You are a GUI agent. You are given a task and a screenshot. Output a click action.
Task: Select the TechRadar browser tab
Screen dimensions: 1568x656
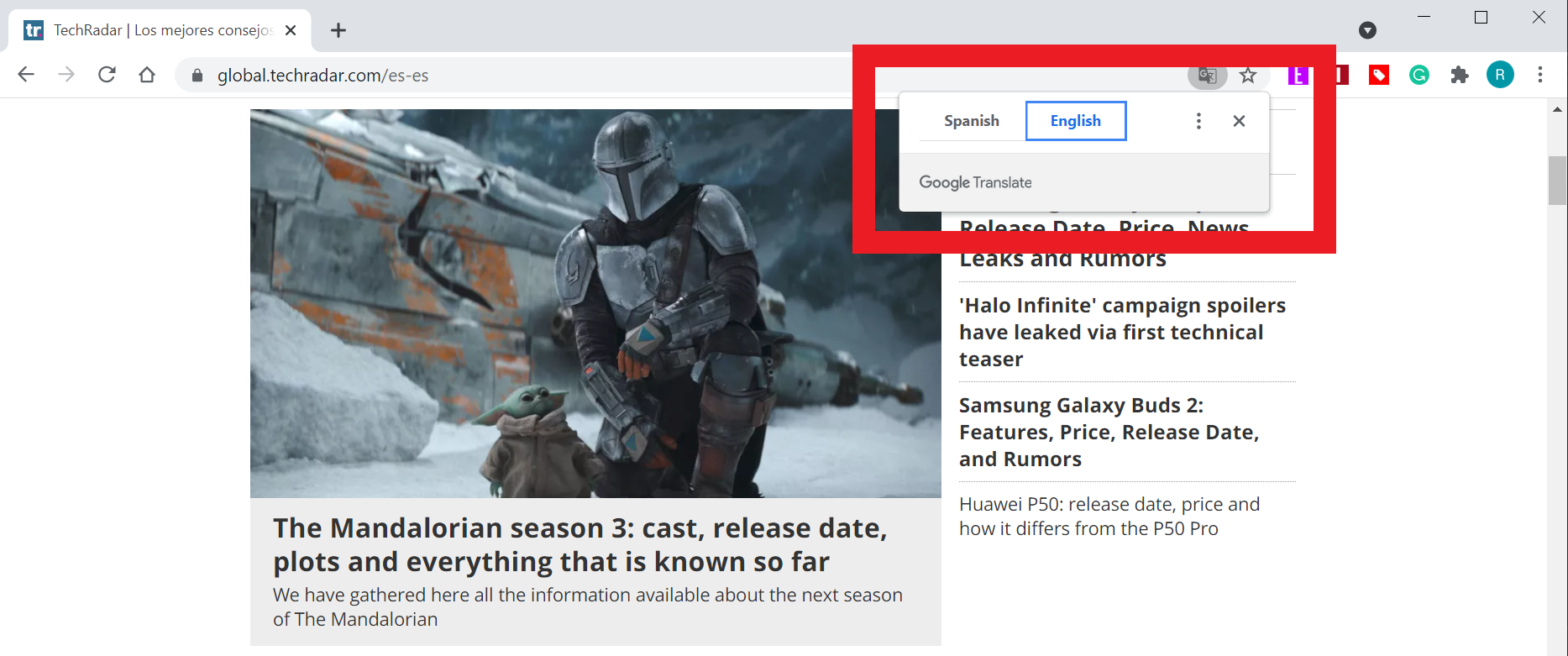160,30
